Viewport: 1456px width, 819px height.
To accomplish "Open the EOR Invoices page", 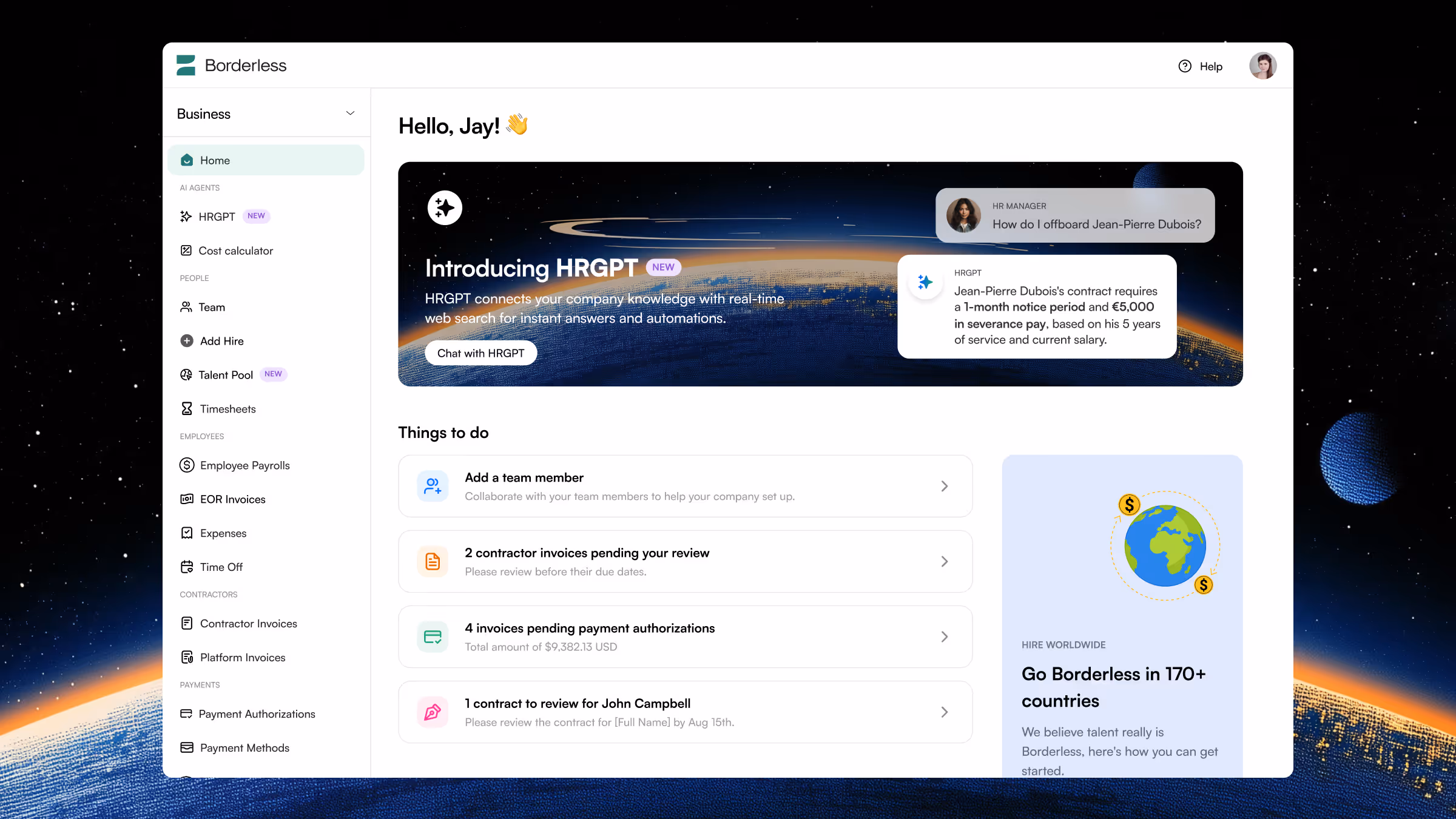I will [232, 499].
